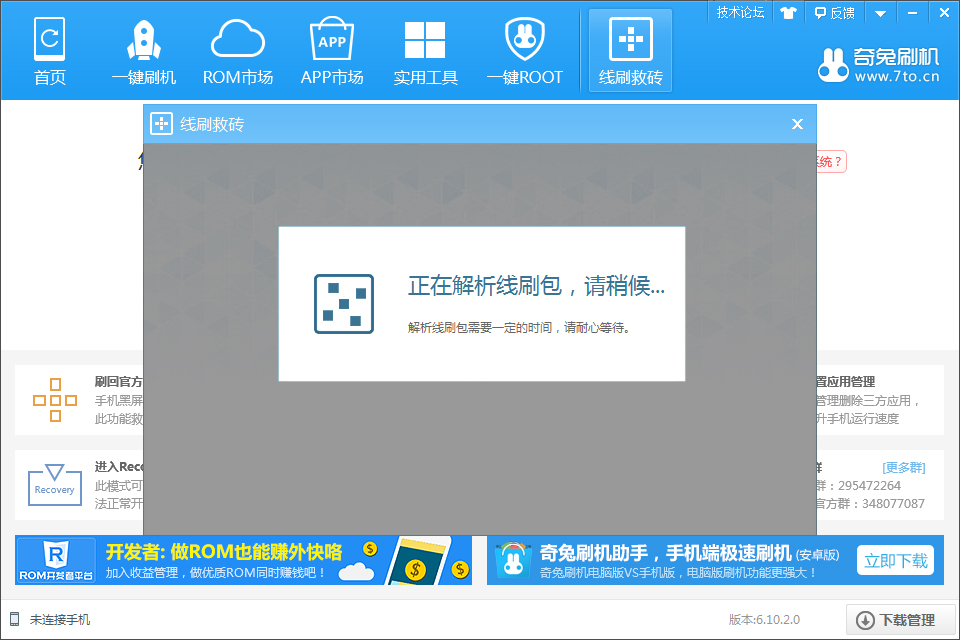This screenshot has height=640, width=960.
Task: Click the 立即下载 button
Action: click(x=895, y=560)
